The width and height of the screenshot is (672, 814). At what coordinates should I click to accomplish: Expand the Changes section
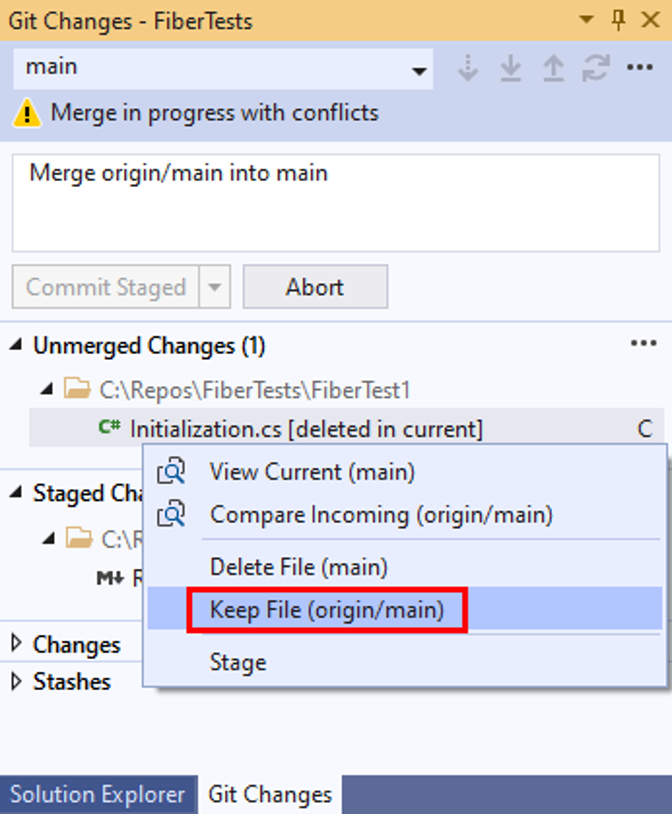click(17, 643)
